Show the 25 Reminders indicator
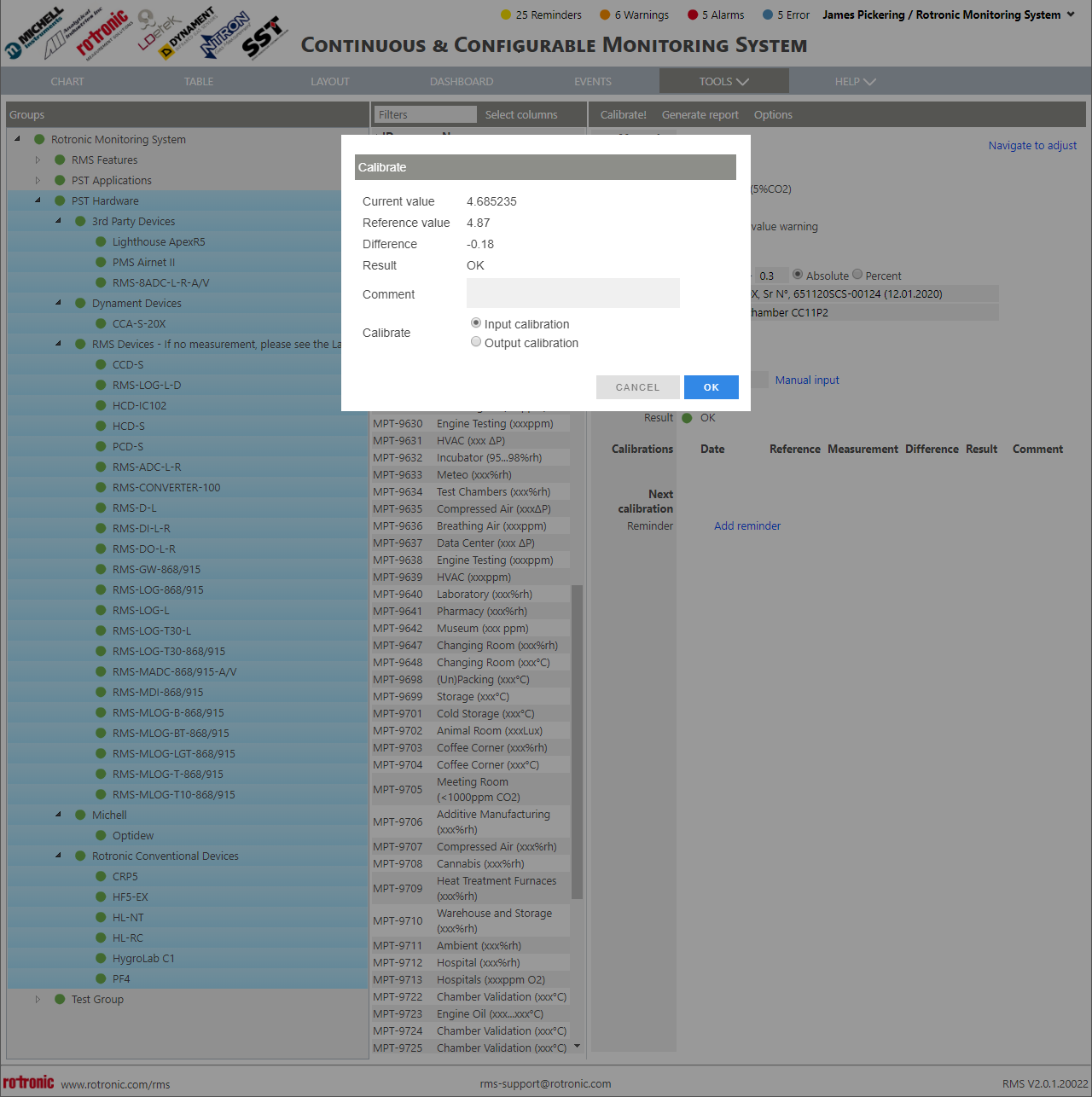Image resolution: width=1092 pixels, height=1097 pixels. click(541, 15)
